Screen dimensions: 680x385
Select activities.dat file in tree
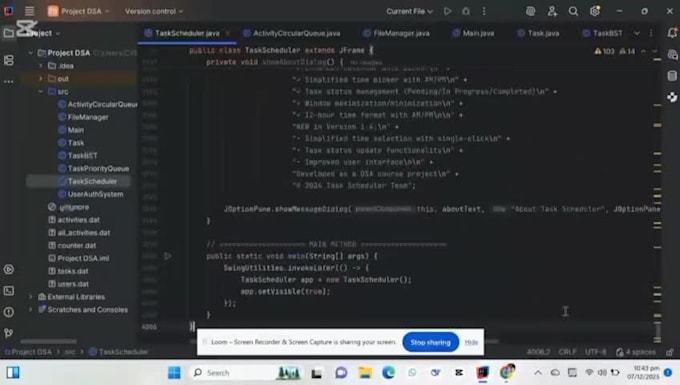pyautogui.click(x=74, y=220)
